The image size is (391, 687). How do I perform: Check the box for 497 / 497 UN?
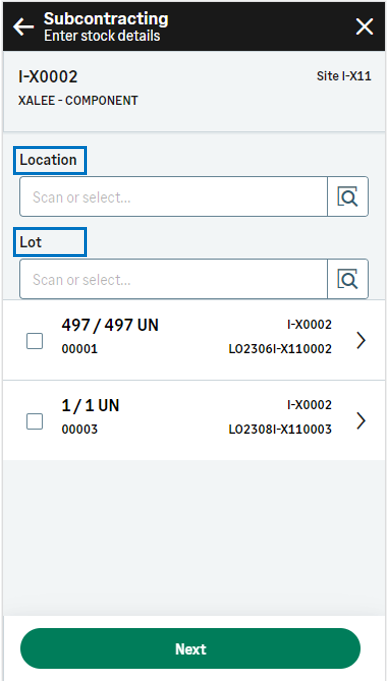click(x=35, y=341)
